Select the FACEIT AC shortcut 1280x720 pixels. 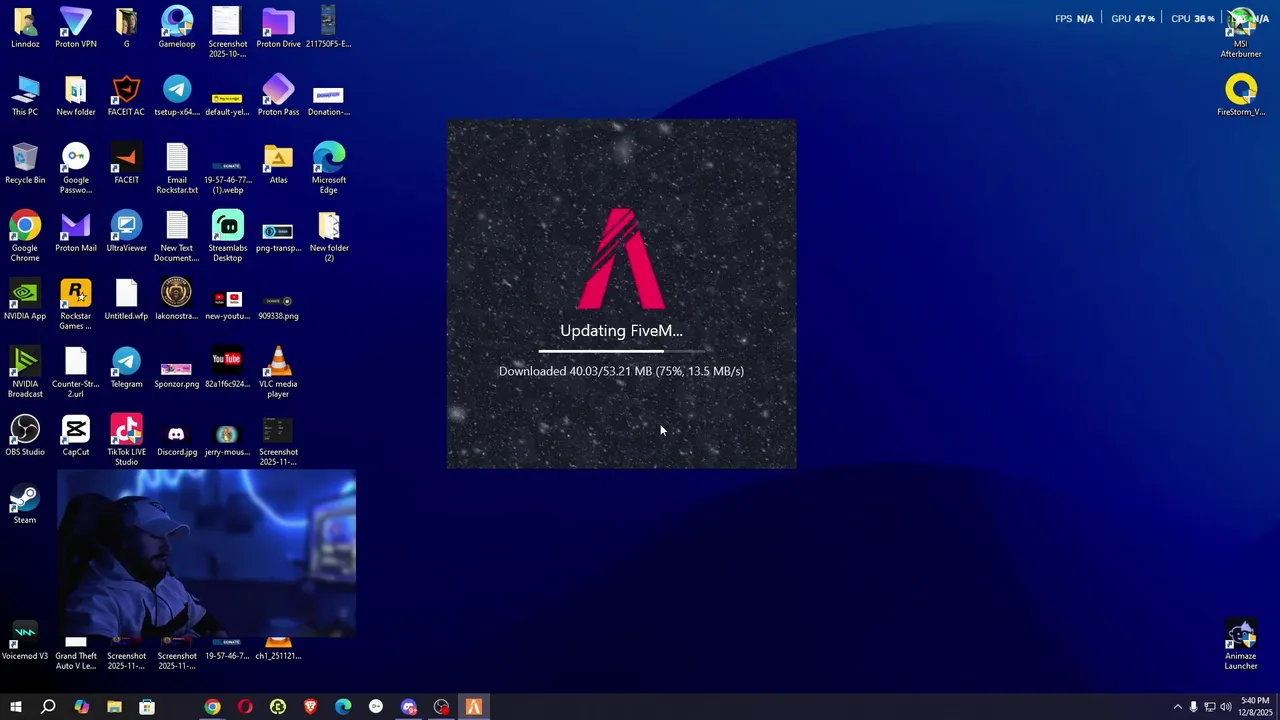[x=126, y=96]
